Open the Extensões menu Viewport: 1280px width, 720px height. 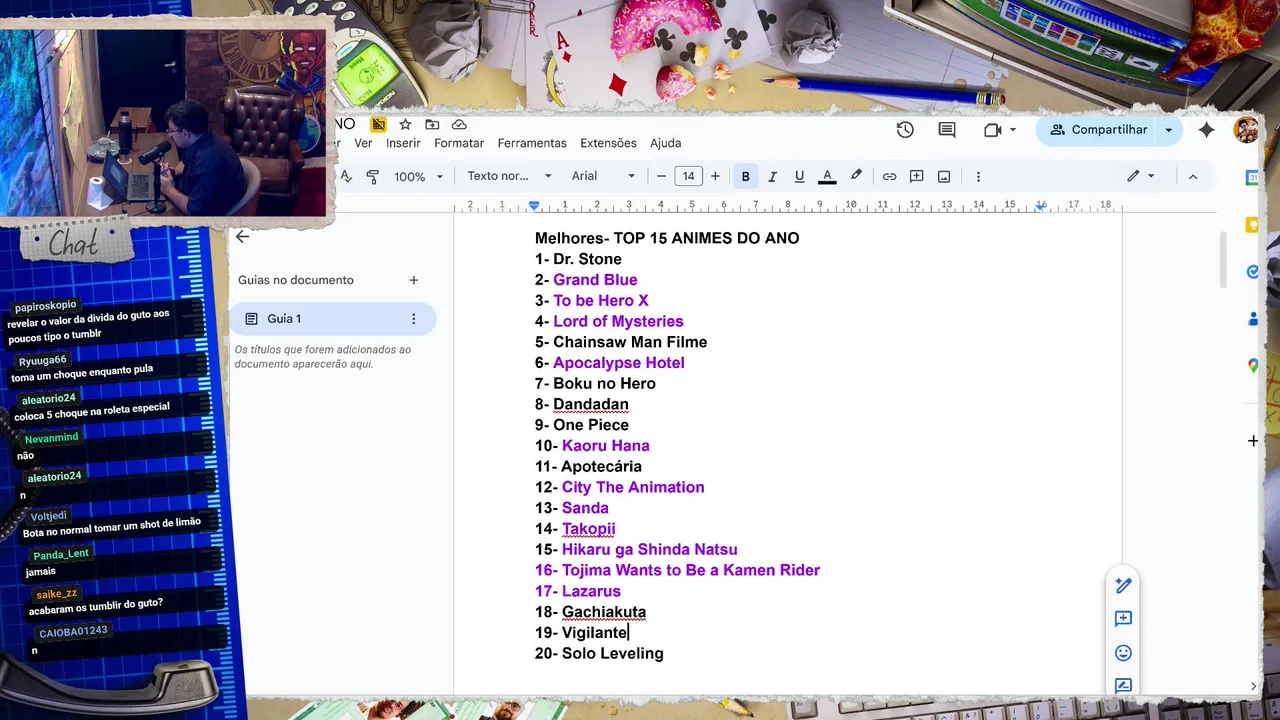tap(608, 143)
